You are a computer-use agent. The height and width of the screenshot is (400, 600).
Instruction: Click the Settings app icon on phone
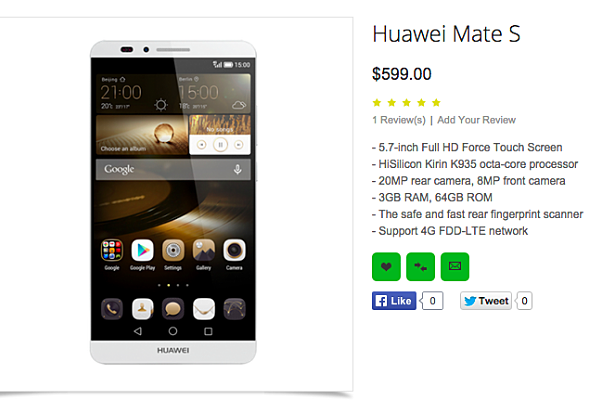pyautogui.click(x=173, y=250)
